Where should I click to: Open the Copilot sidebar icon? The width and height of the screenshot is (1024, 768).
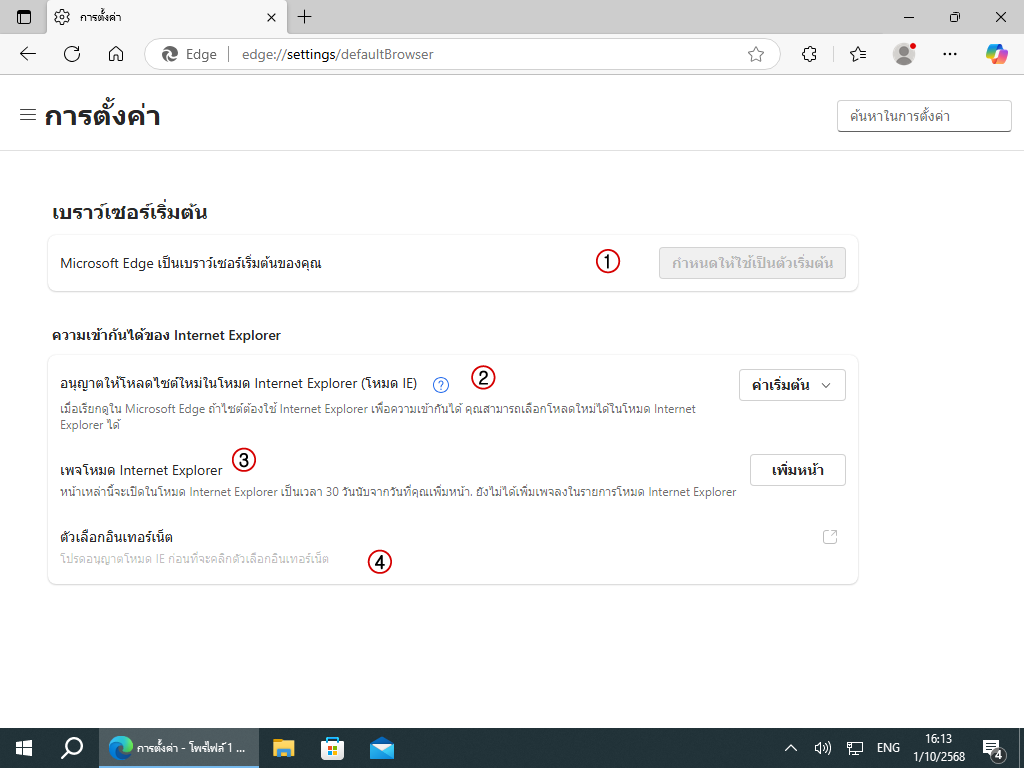click(x=996, y=54)
